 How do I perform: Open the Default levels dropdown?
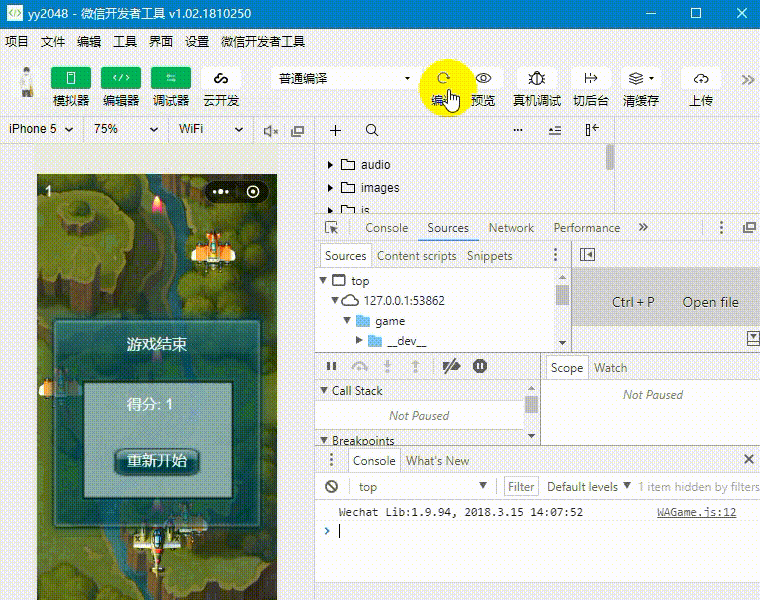(588, 486)
